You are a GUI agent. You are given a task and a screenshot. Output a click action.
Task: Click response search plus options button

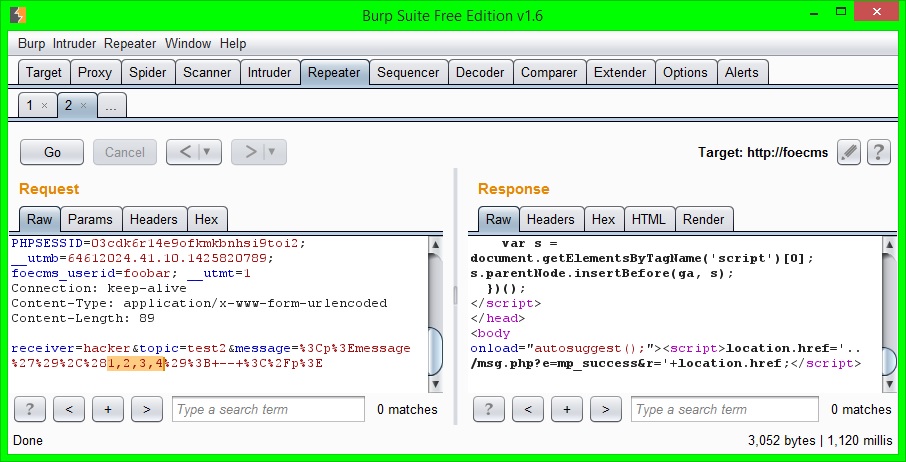click(567, 409)
